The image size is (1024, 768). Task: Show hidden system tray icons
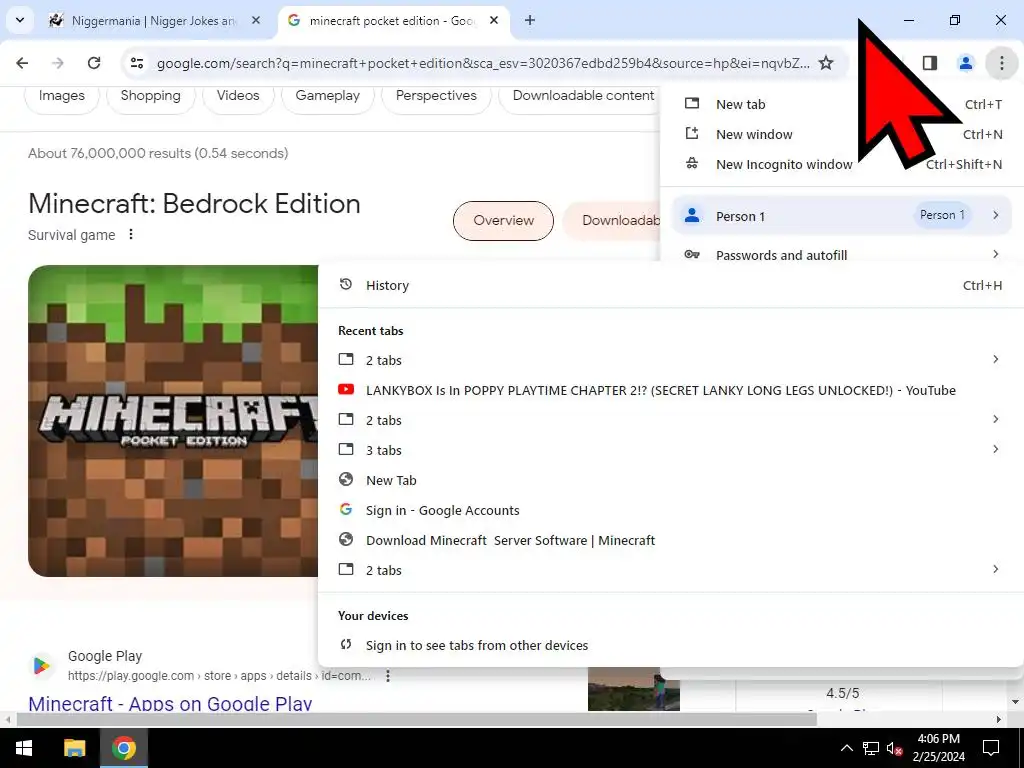pos(846,748)
